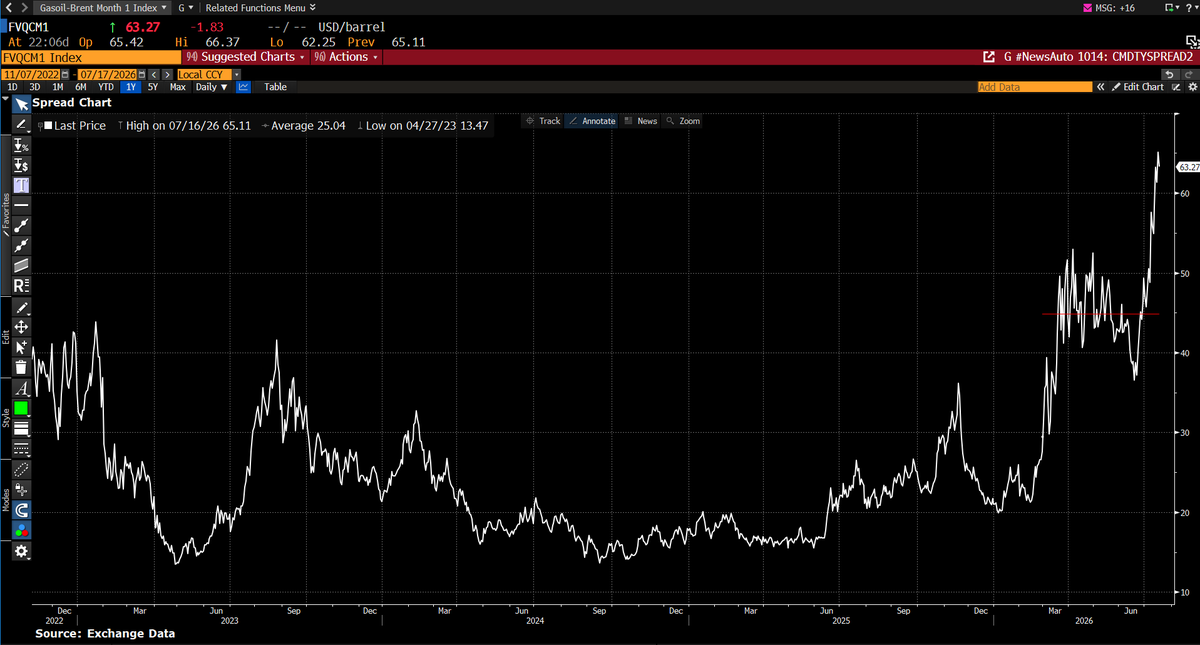Select the parallel channel tool
The image size is (1200, 645).
point(21,265)
